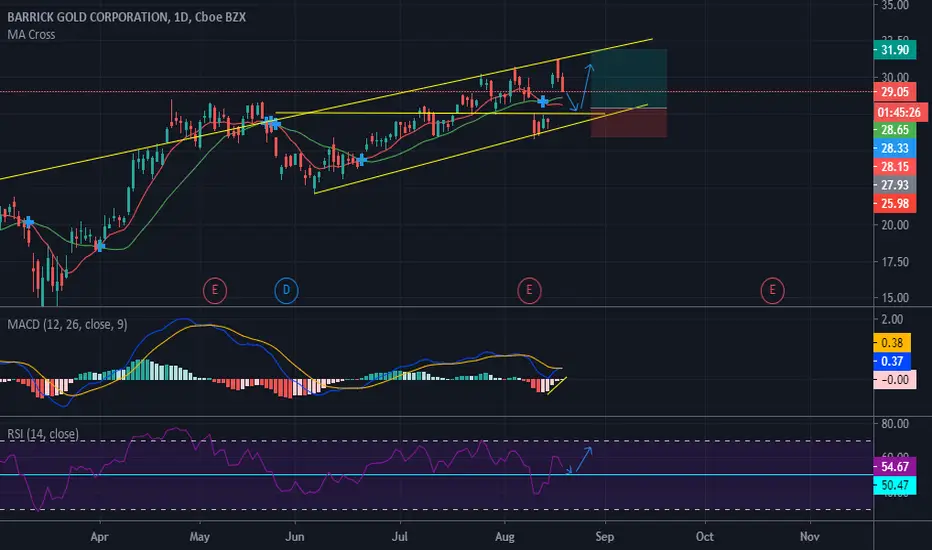Screen dimensions: 932x550
Task: Open the August earnings E marker
Action: (529, 291)
